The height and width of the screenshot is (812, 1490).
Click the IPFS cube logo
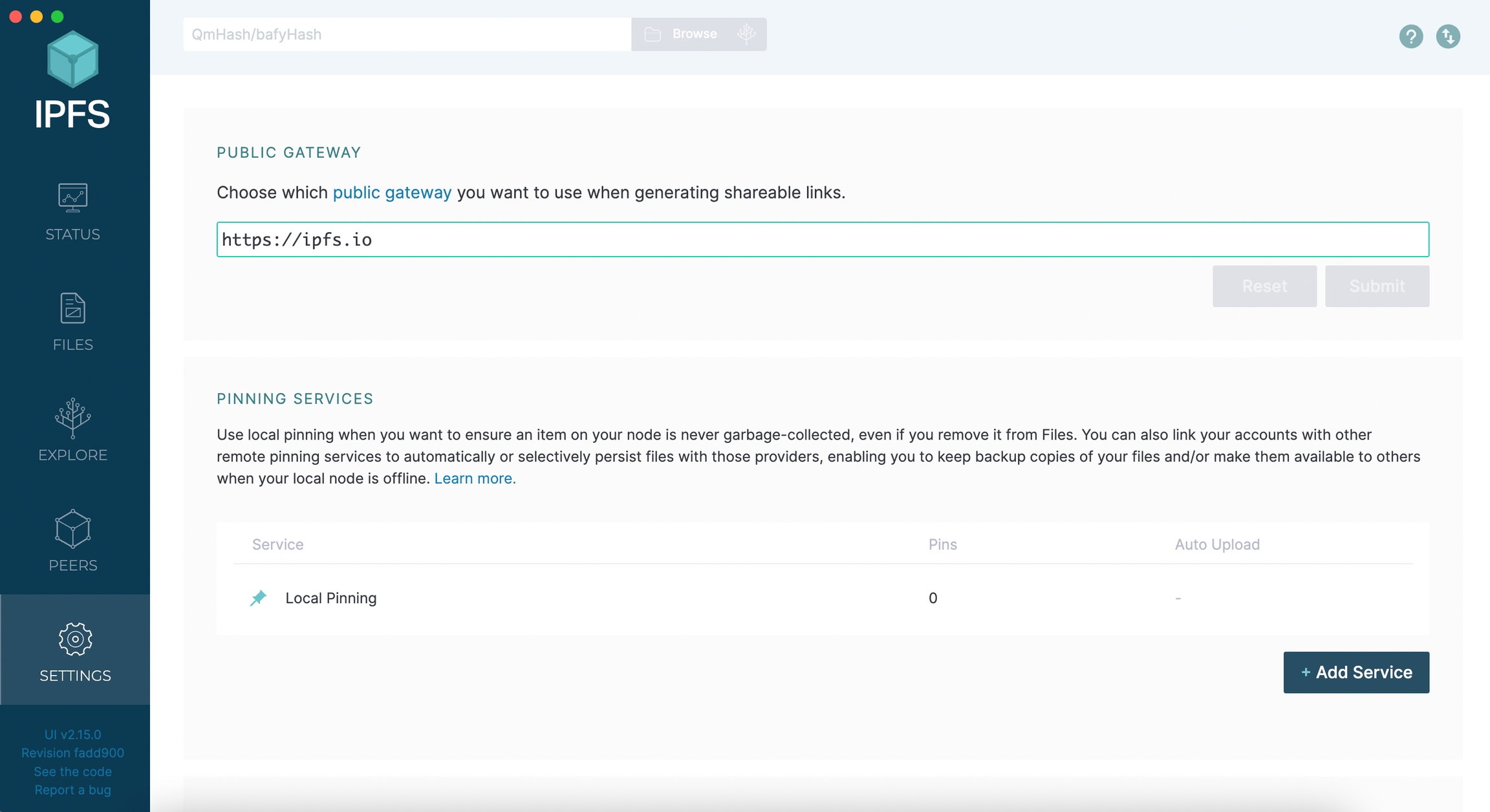72,59
